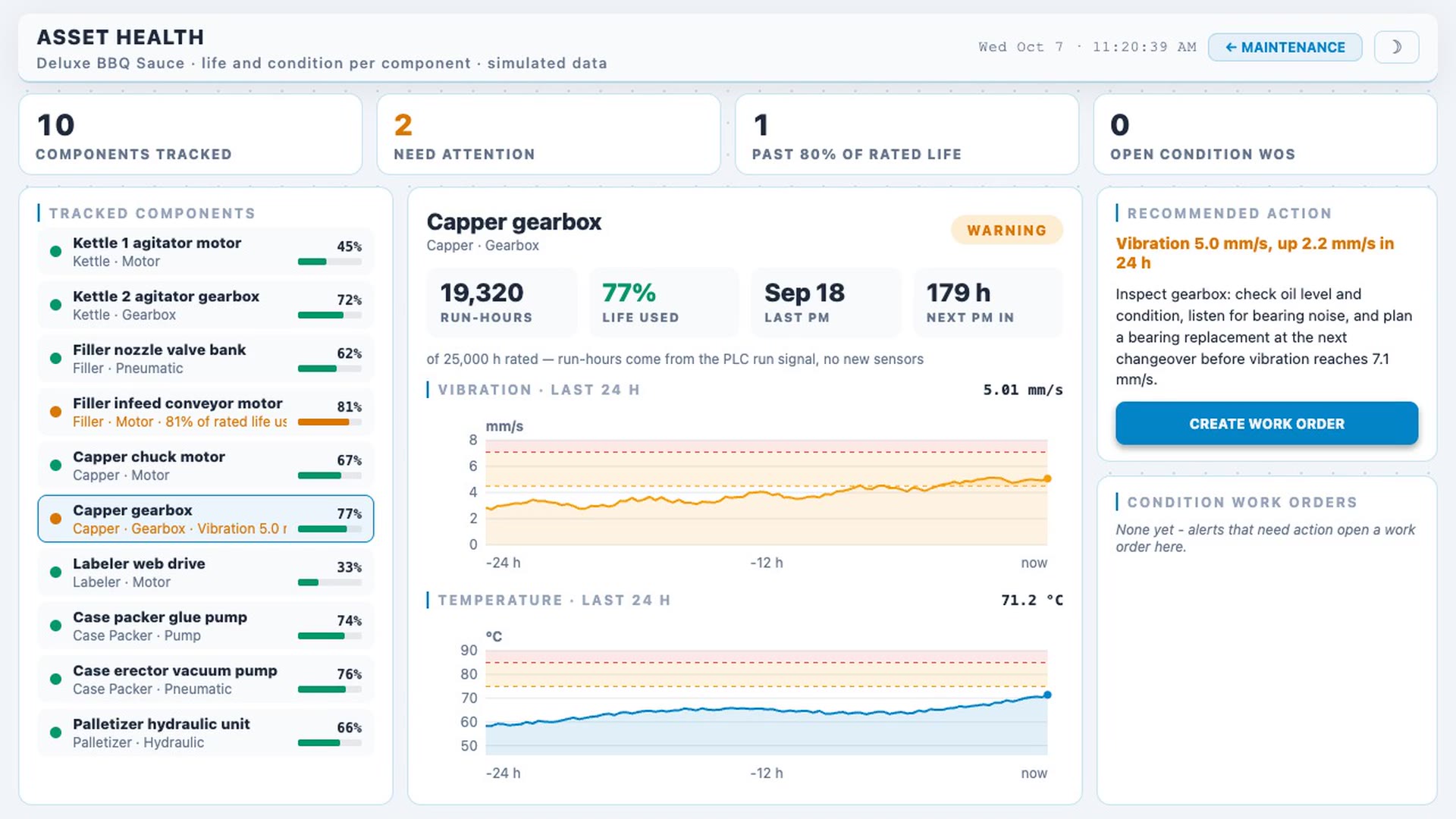Open Case erector vacuum pump row
This screenshot has height=819, width=1456.
206,679
